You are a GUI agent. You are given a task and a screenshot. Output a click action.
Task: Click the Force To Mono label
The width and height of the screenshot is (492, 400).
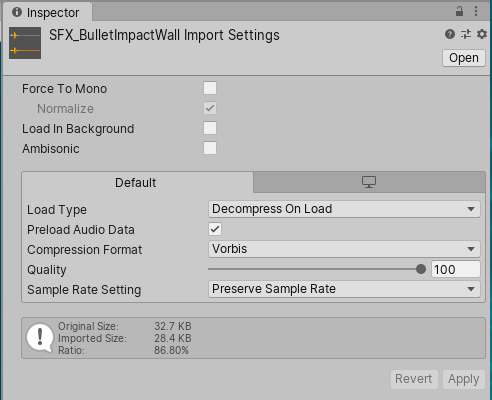(64, 89)
